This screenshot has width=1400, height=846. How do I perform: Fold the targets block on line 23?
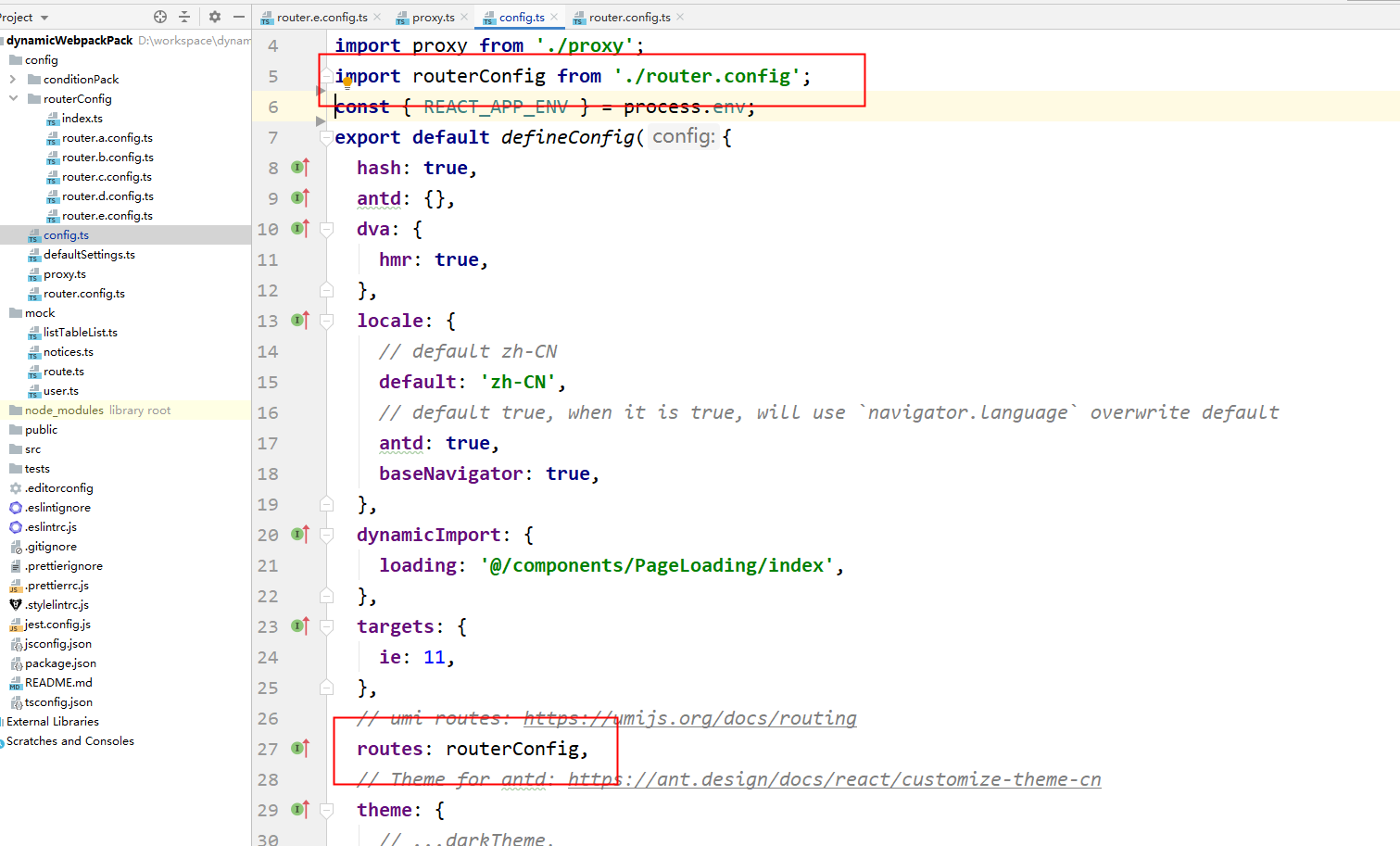tap(326, 626)
